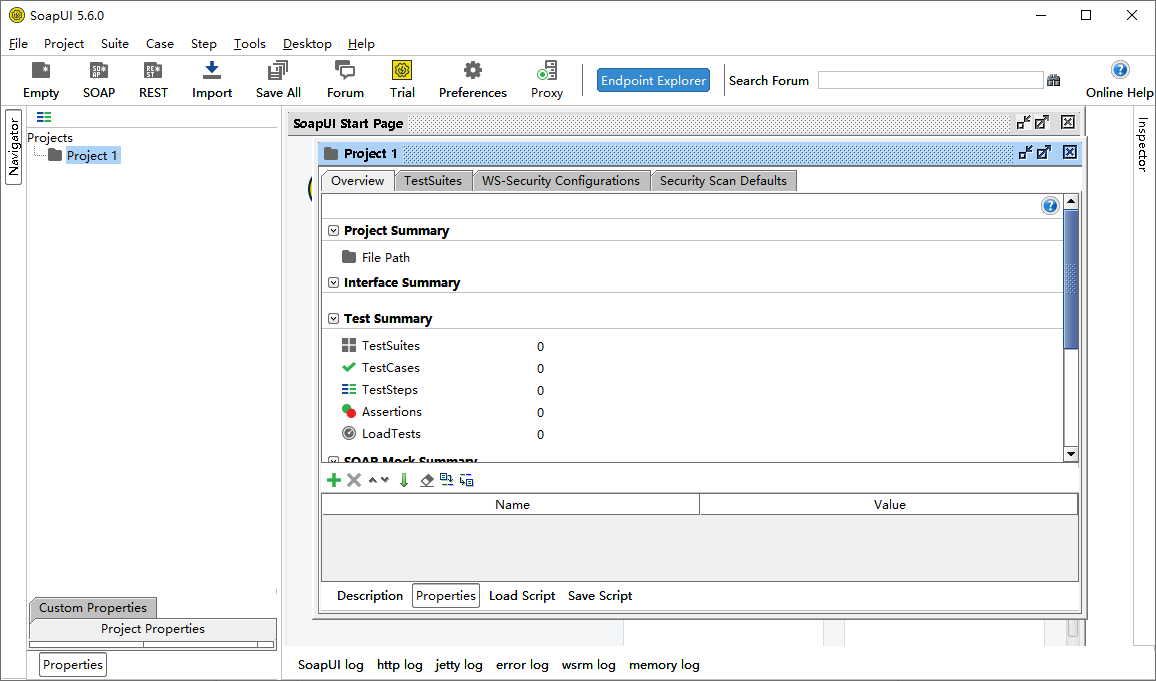
Task: Select the Properties tab in Project 1 window
Action: (445, 596)
